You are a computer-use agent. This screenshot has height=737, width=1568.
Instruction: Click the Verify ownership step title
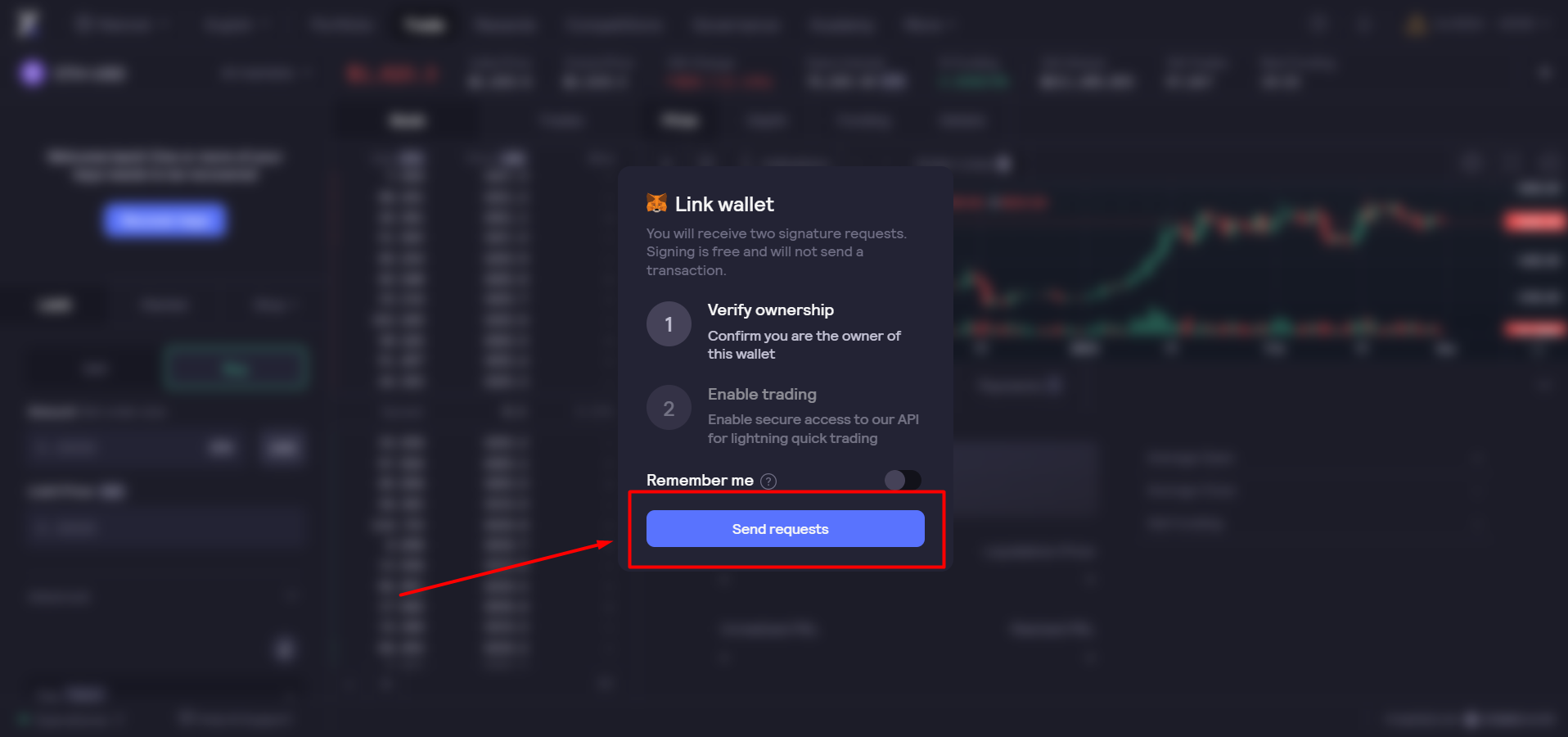click(x=770, y=310)
